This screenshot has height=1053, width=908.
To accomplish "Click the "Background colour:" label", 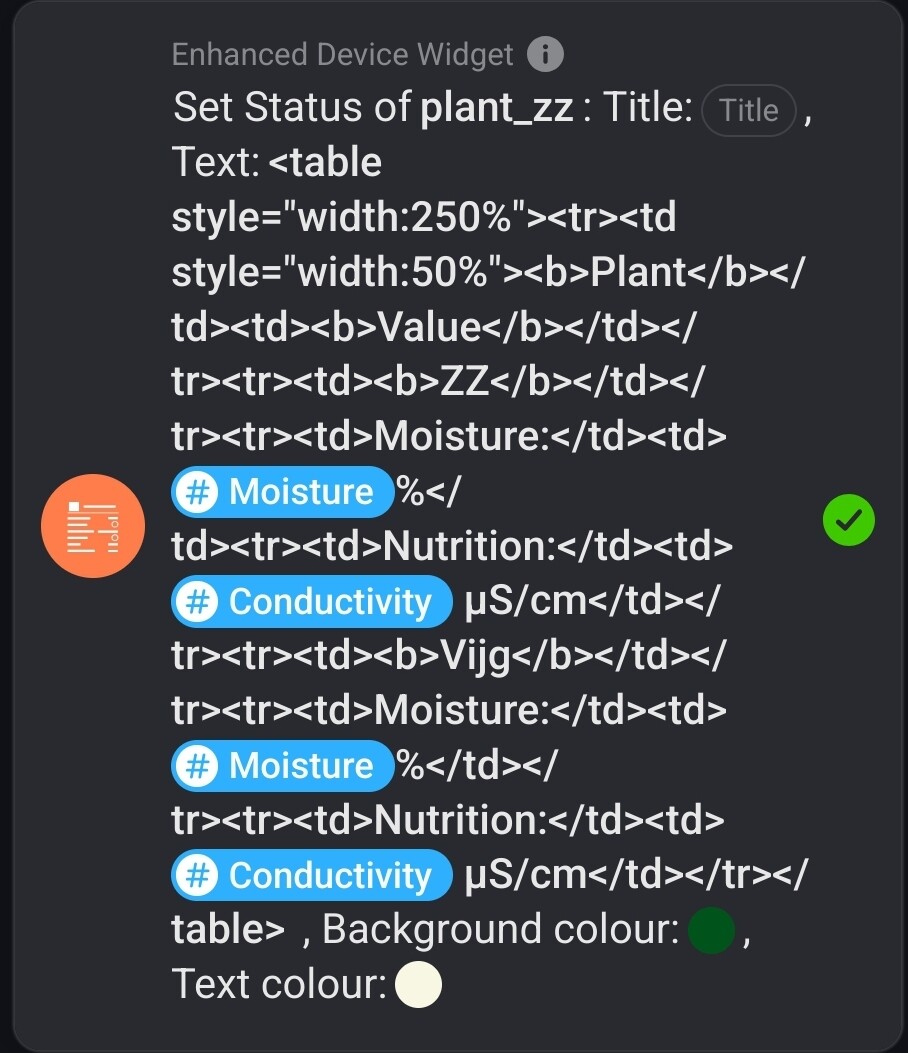I will (x=500, y=930).
